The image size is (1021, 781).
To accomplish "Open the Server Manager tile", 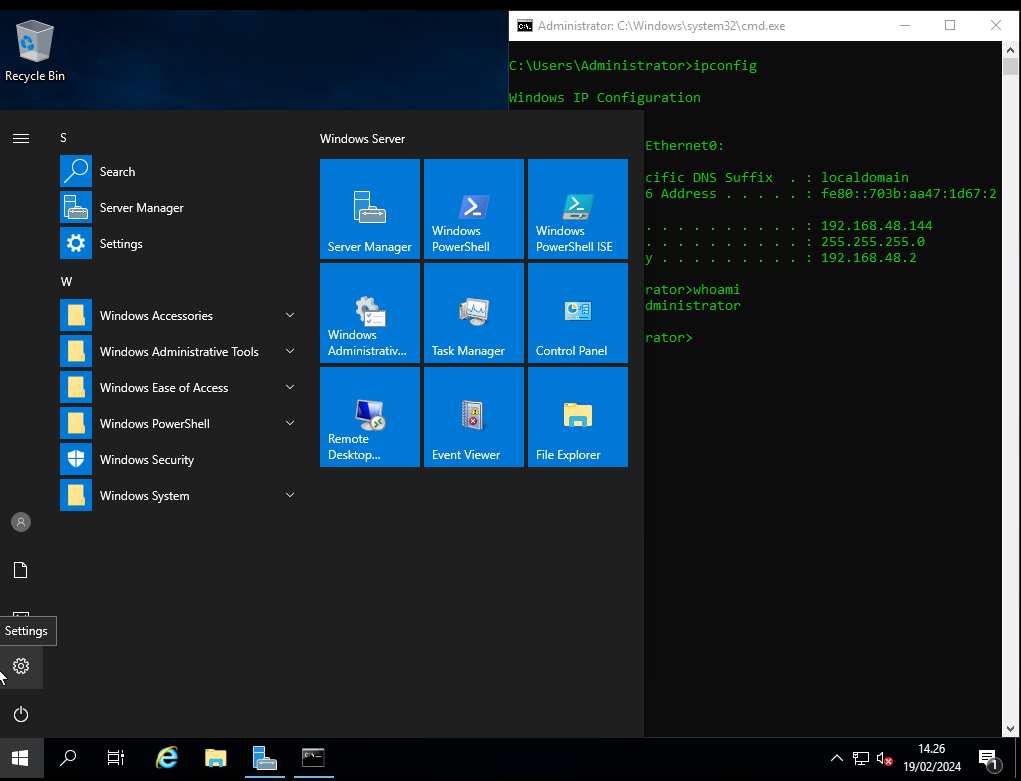I will click(x=369, y=208).
